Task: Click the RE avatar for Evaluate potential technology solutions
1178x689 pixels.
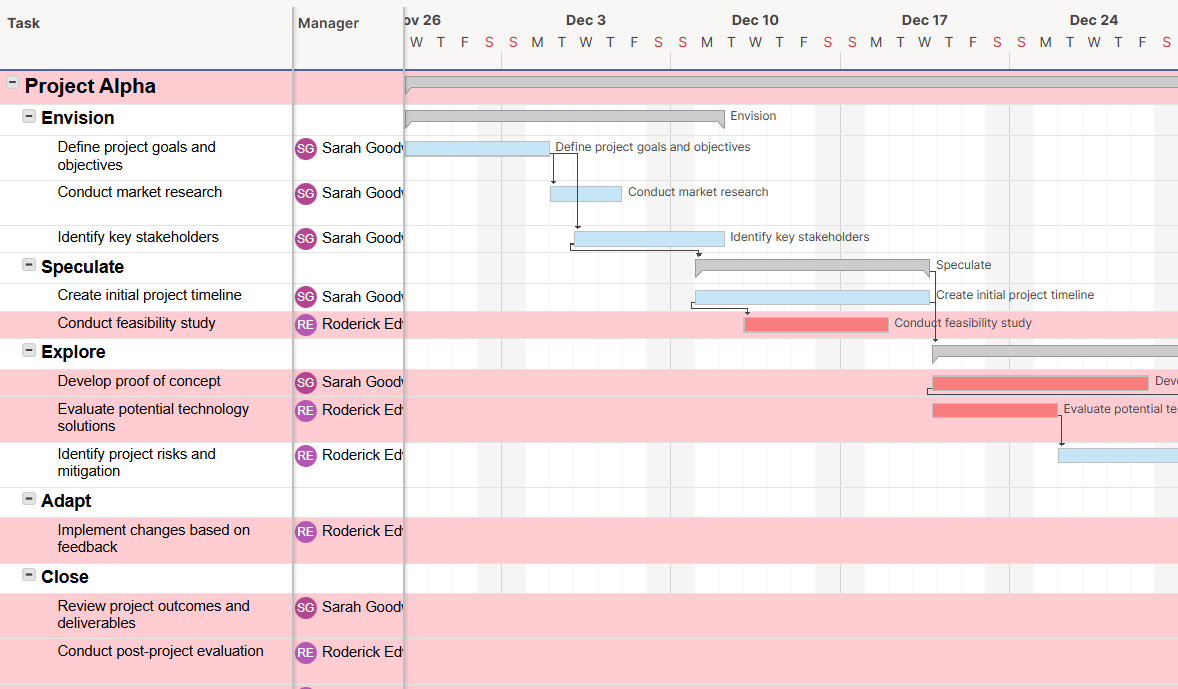Action: [x=305, y=410]
